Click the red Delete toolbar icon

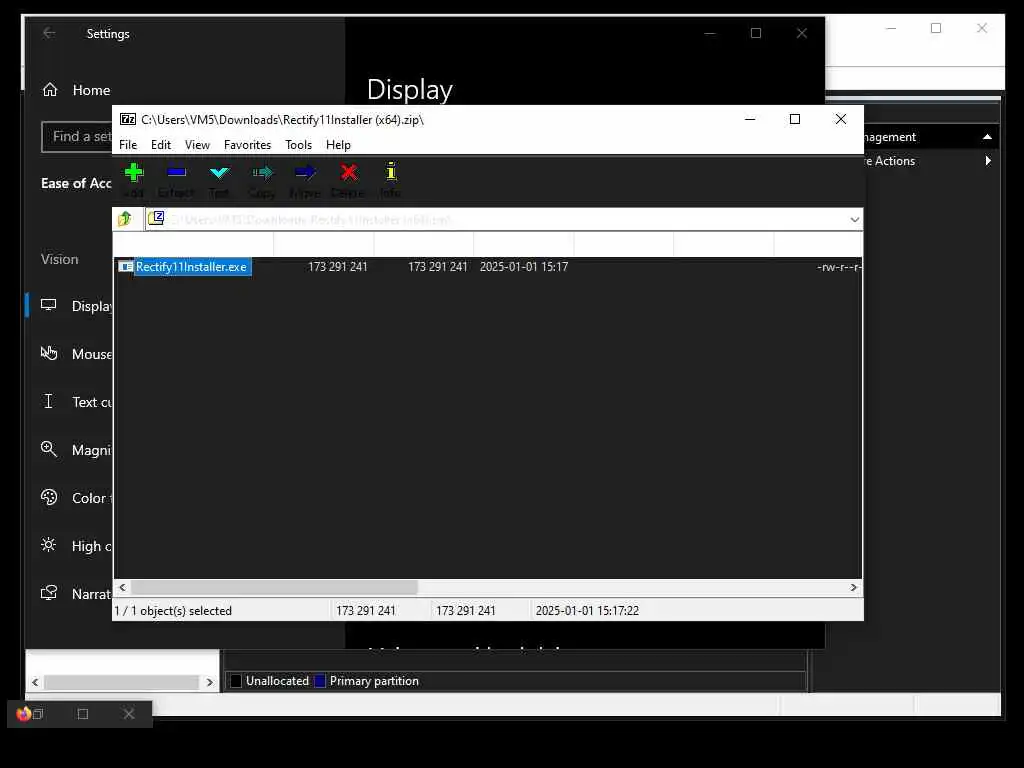(x=349, y=173)
